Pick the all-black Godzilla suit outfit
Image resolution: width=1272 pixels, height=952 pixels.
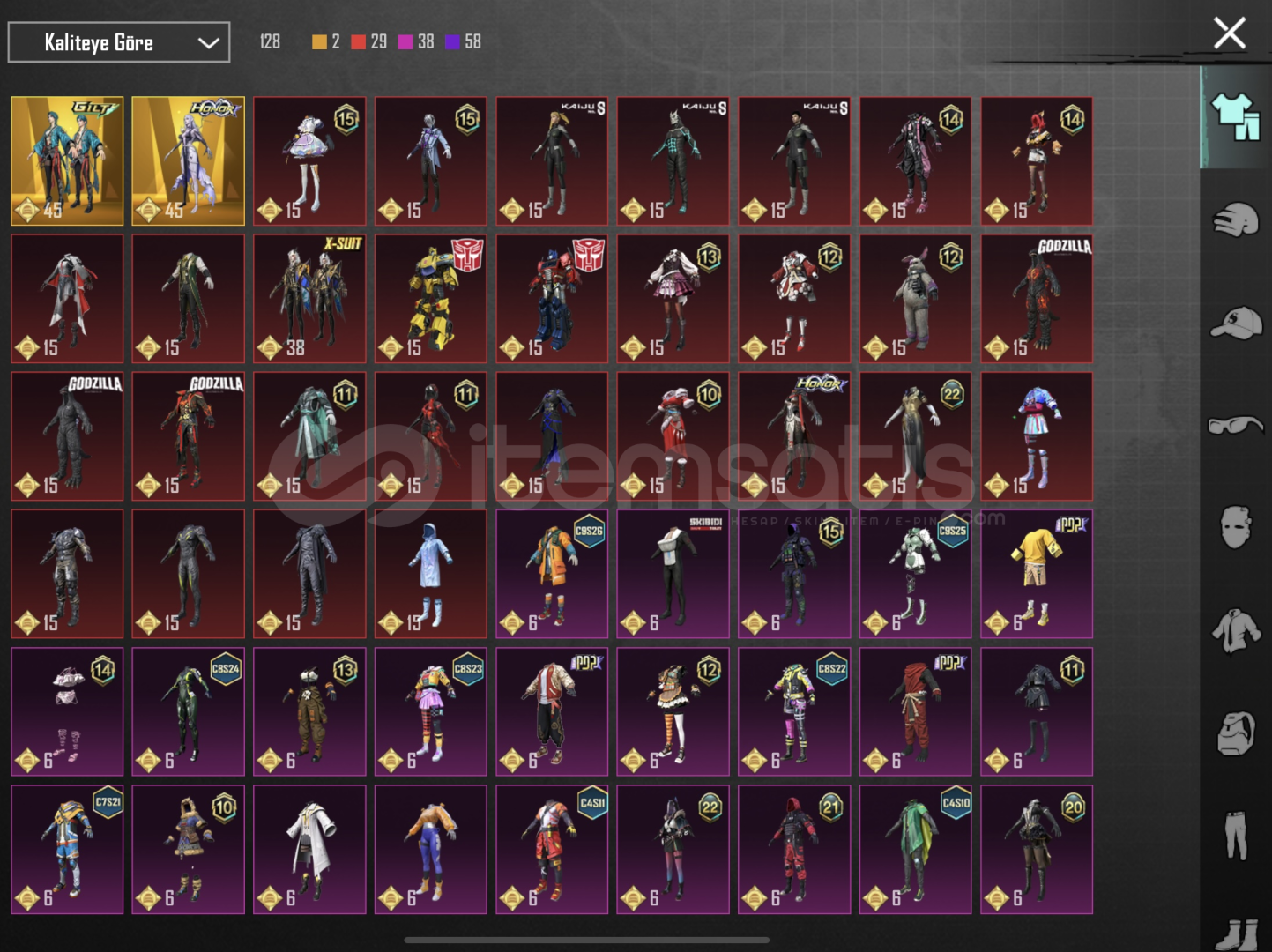(x=67, y=436)
